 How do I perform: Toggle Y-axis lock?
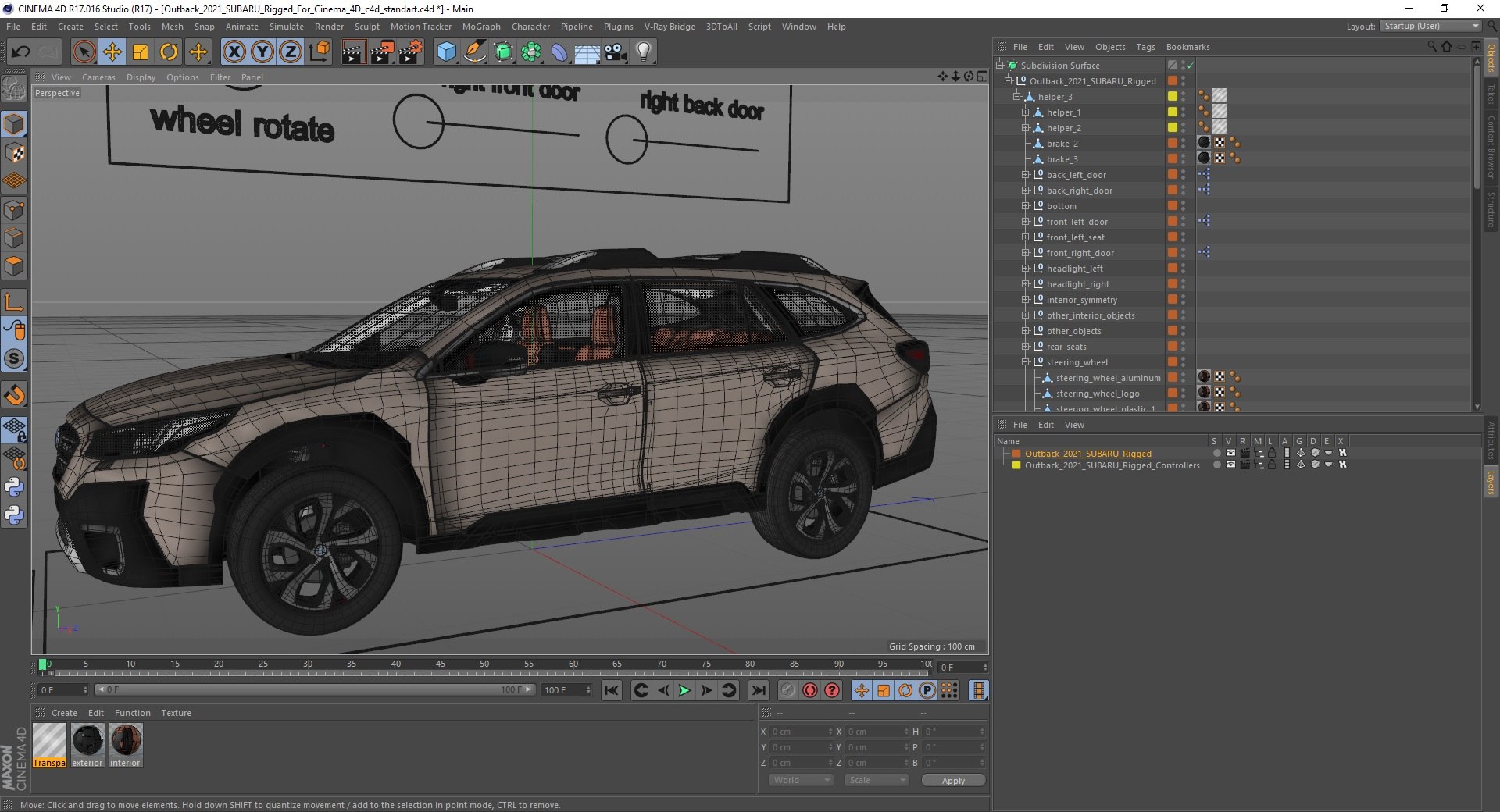pyautogui.click(x=262, y=52)
